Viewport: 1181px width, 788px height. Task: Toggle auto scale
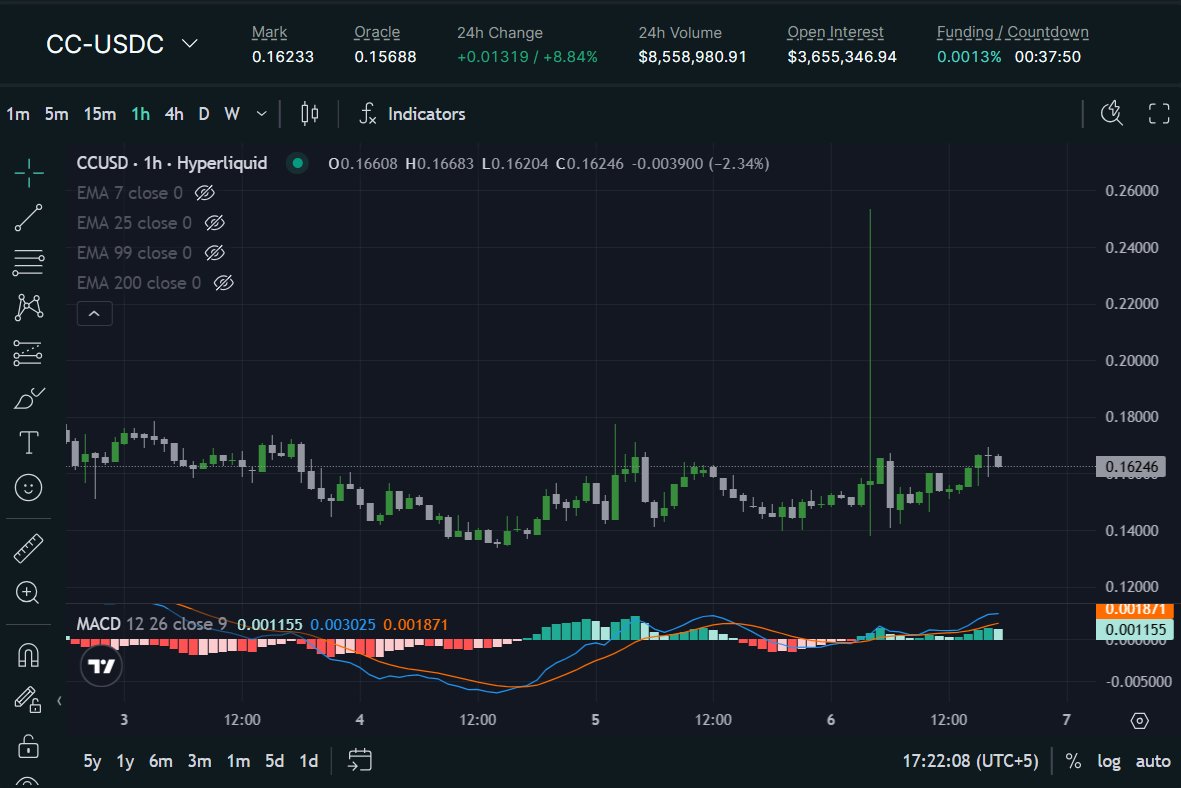pos(1153,761)
